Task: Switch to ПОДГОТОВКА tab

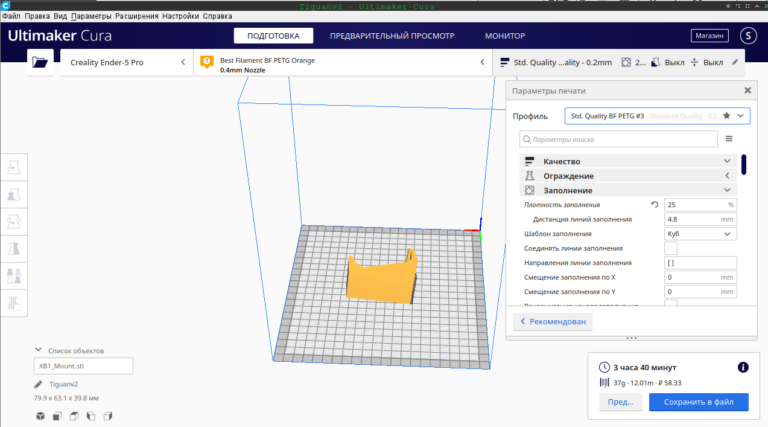Action: point(273,36)
